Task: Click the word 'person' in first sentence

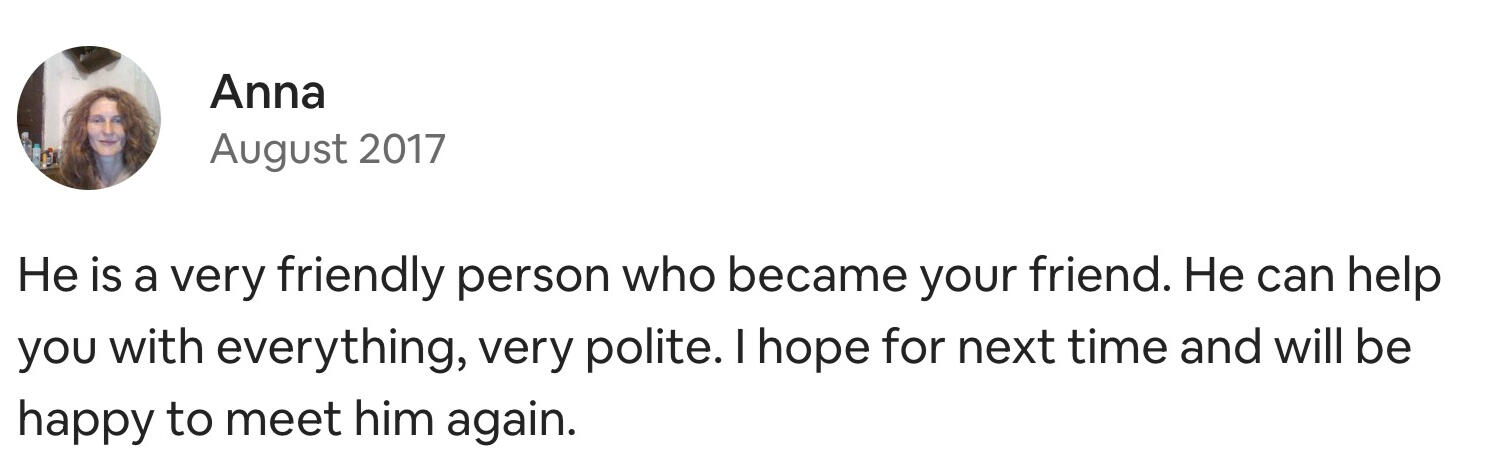Action: tap(532, 277)
